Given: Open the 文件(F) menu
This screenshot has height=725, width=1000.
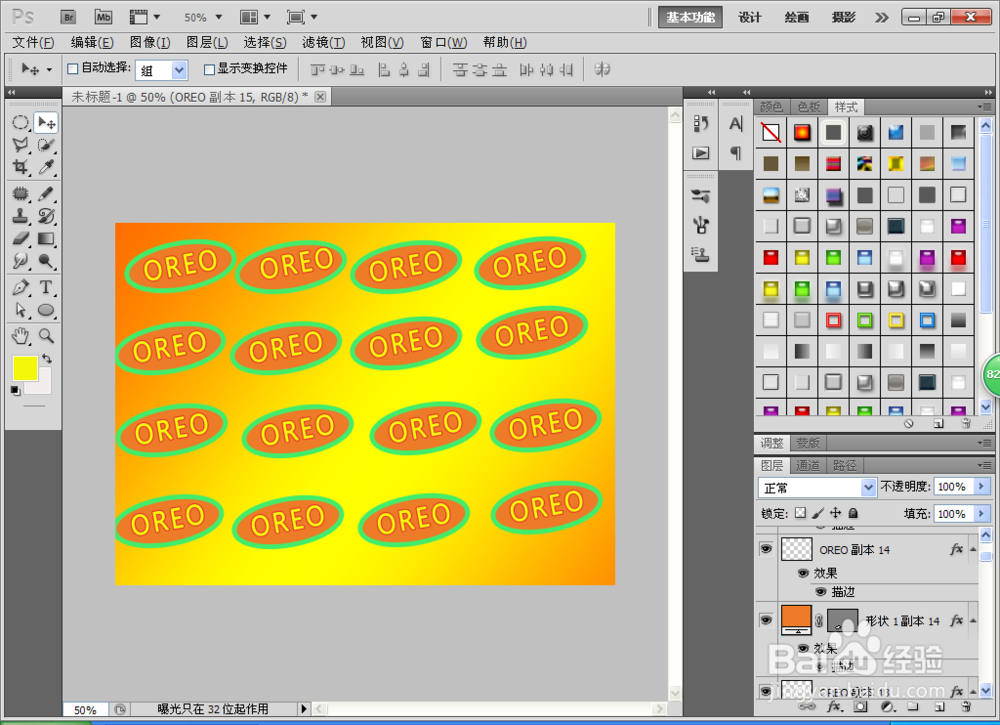Looking at the screenshot, I should (33, 43).
